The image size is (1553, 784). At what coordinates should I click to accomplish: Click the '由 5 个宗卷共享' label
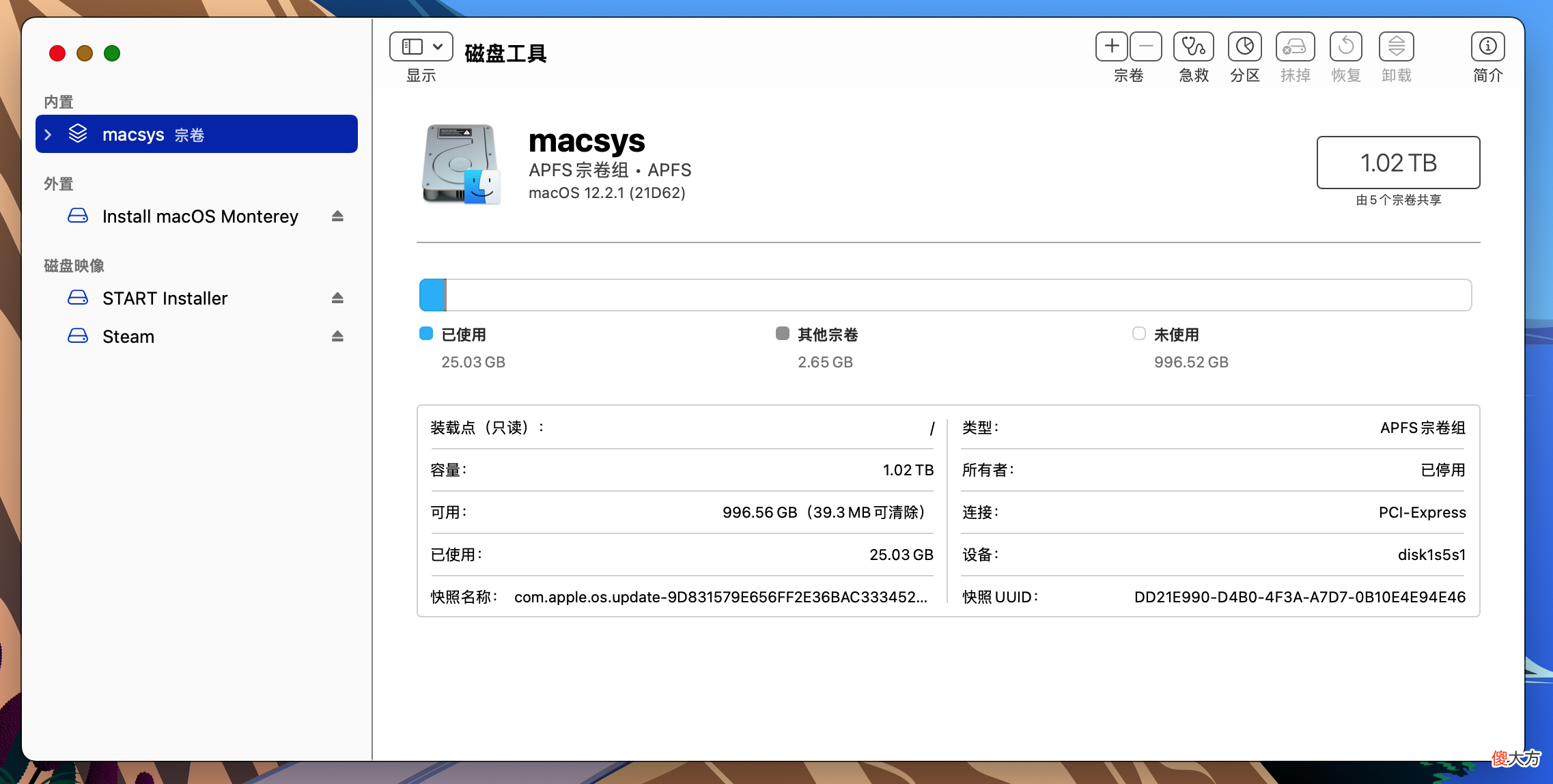pos(1399,199)
